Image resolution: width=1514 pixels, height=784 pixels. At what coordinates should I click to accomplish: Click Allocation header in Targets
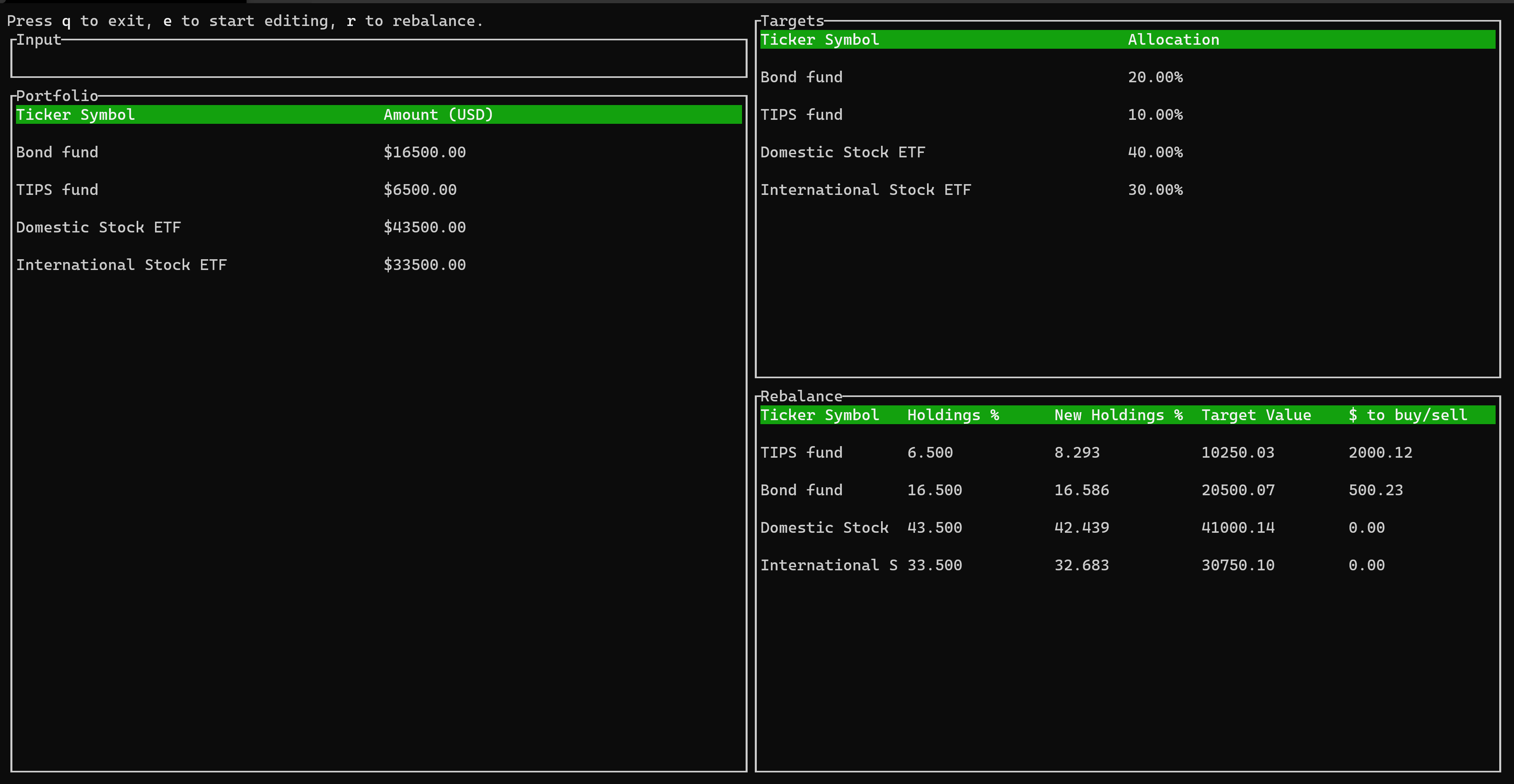click(x=1173, y=40)
